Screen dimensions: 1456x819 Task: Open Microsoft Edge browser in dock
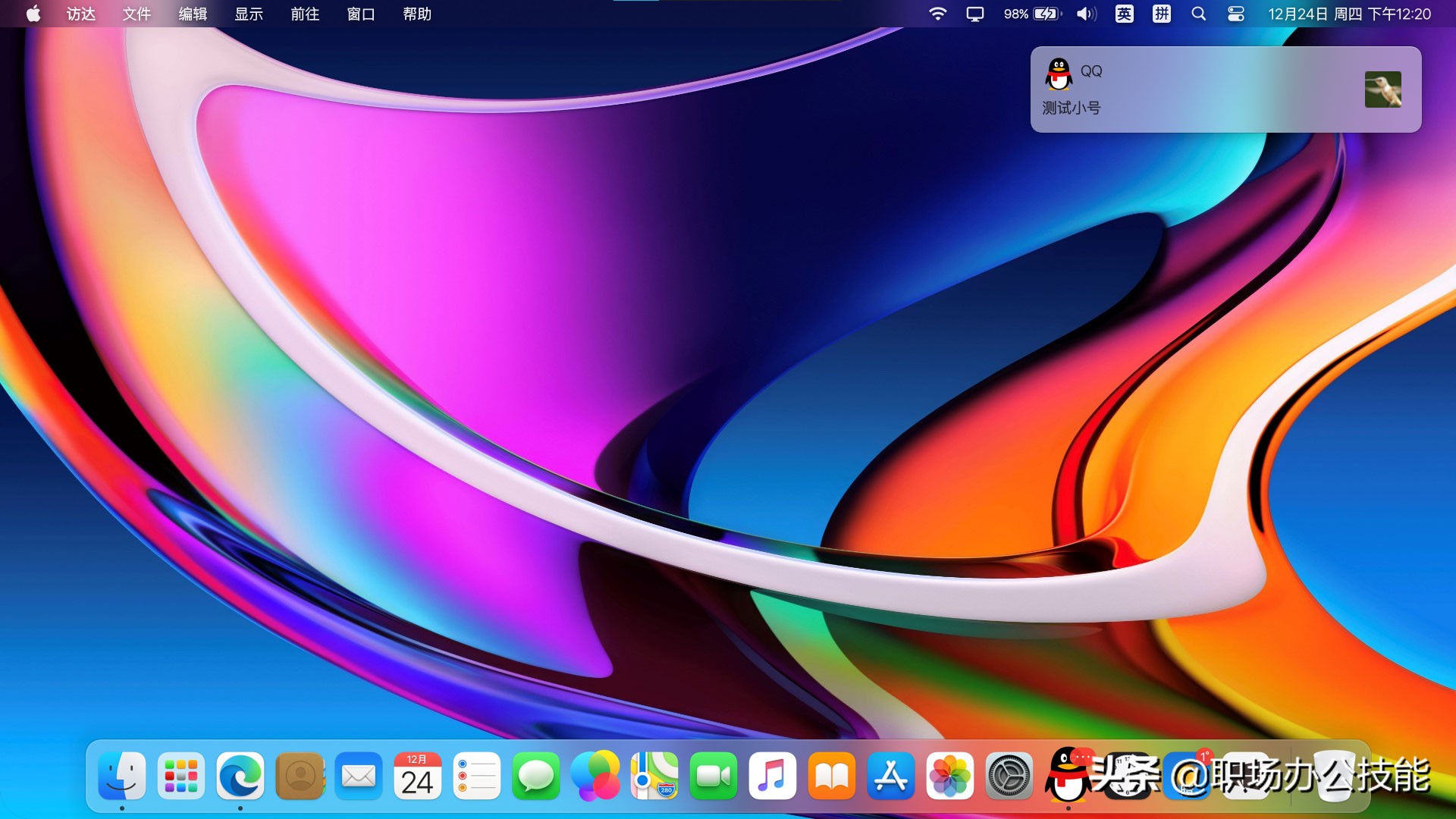[x=240, y=776]
